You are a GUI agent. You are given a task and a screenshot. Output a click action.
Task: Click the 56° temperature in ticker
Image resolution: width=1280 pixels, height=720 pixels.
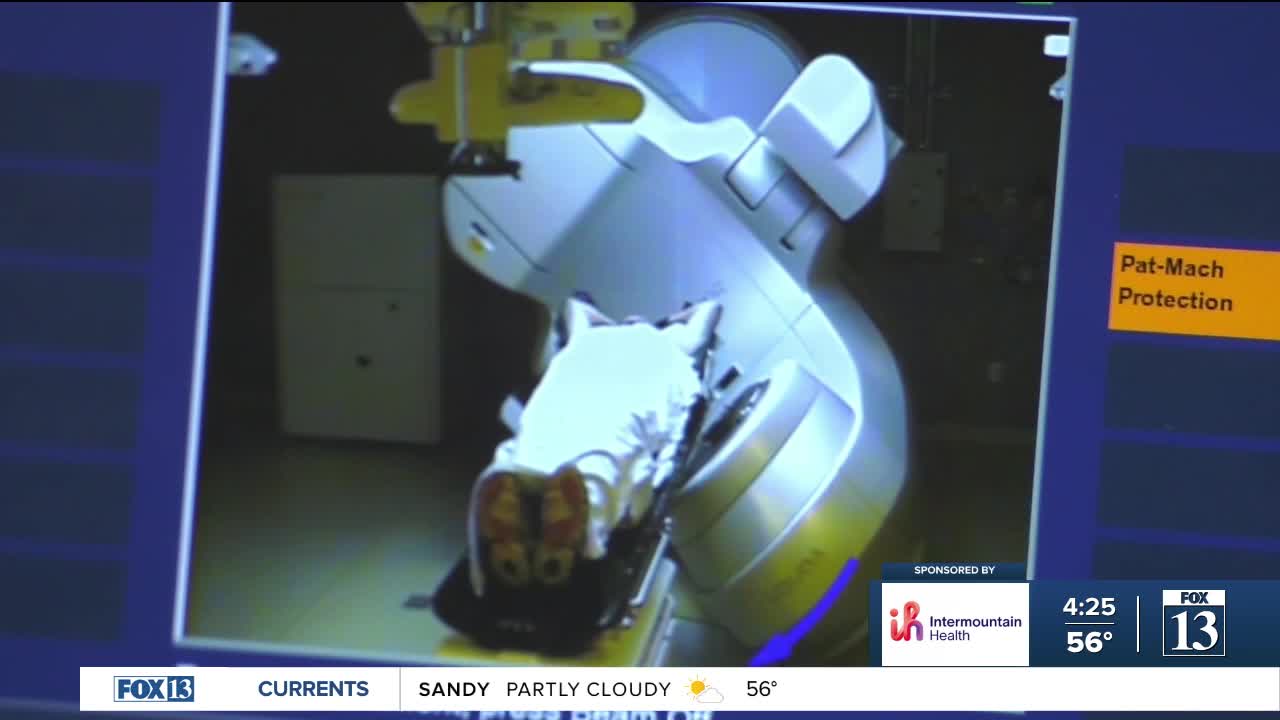tap(762, 689)
